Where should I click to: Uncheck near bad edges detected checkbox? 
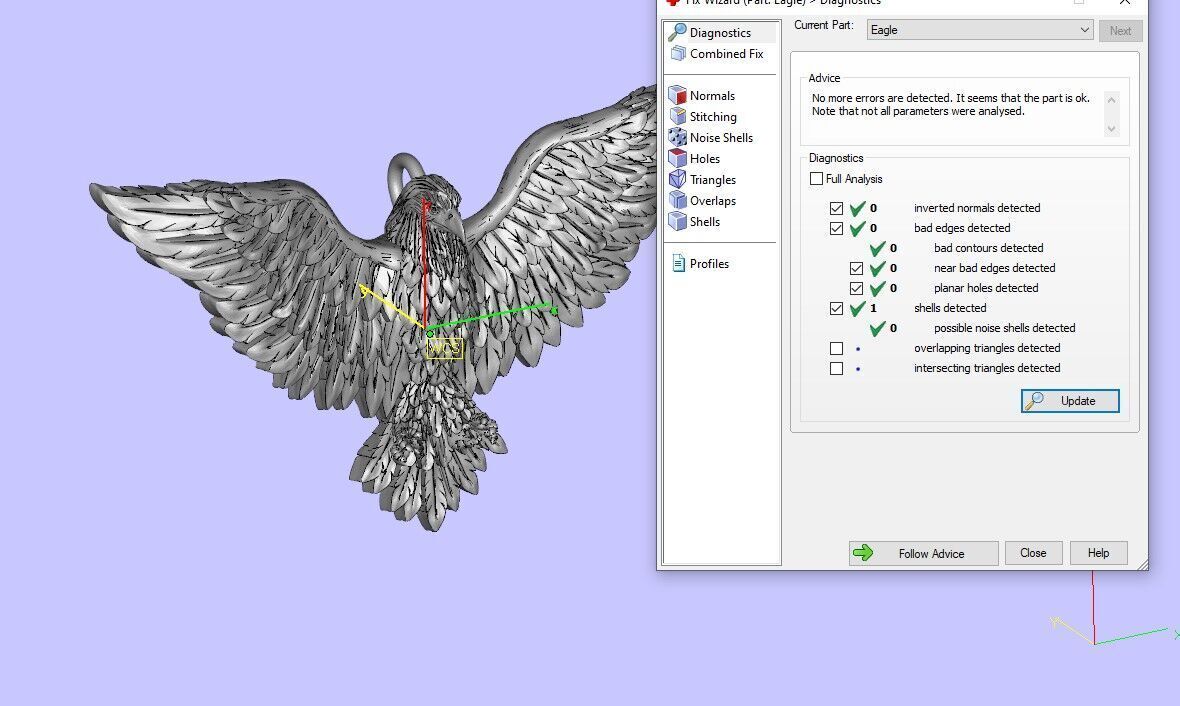[x=856, y=269]
